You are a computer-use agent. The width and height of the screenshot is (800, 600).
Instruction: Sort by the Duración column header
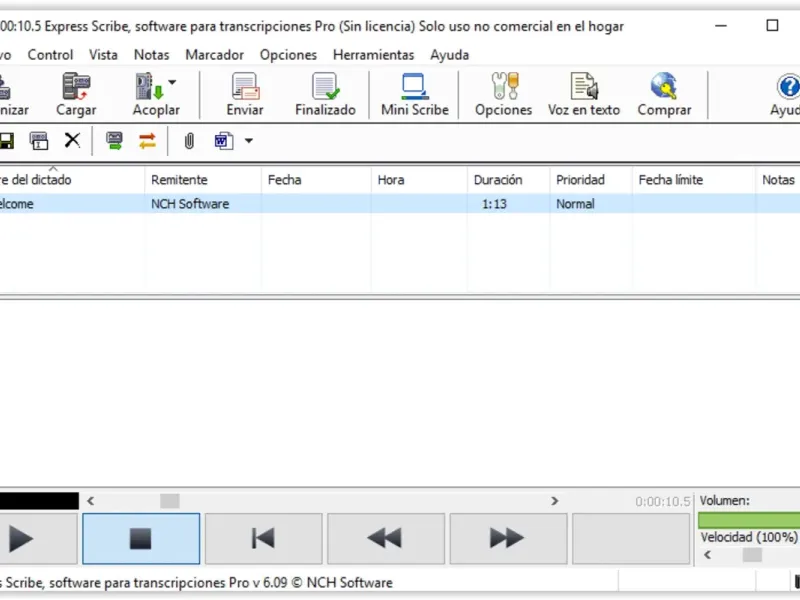509,180
